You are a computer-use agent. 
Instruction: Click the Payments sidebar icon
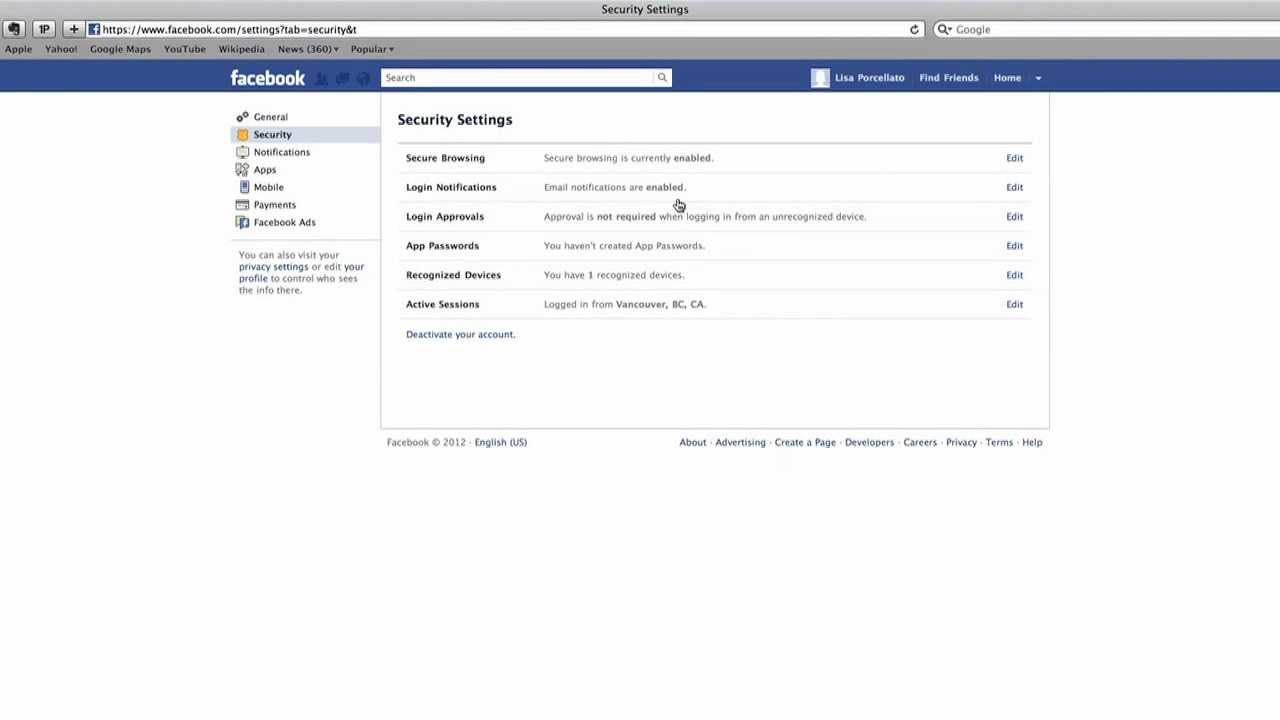point(242,205)
